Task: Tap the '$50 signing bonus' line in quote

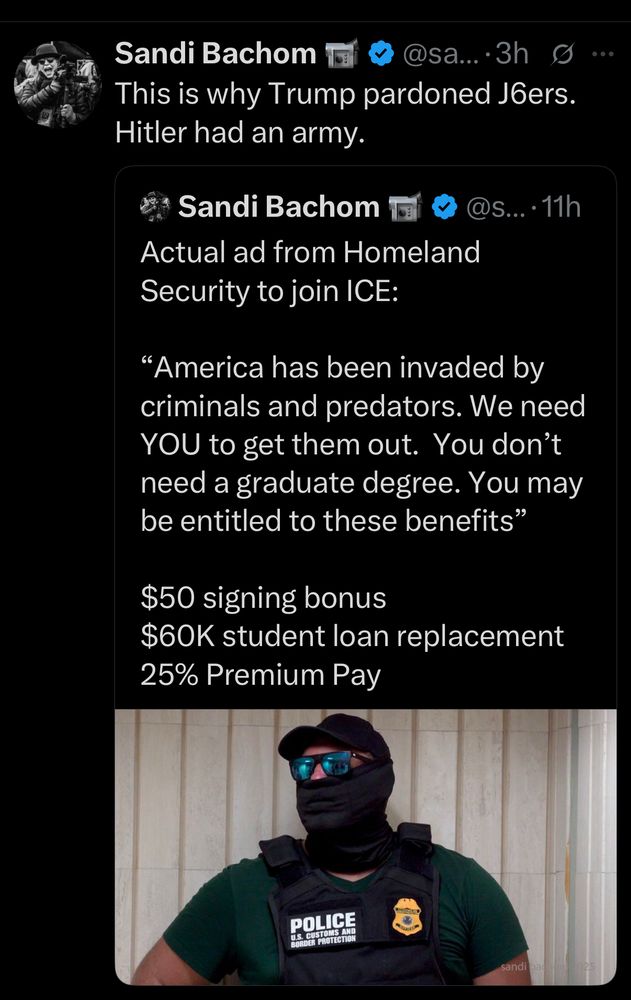Action: 264,598
